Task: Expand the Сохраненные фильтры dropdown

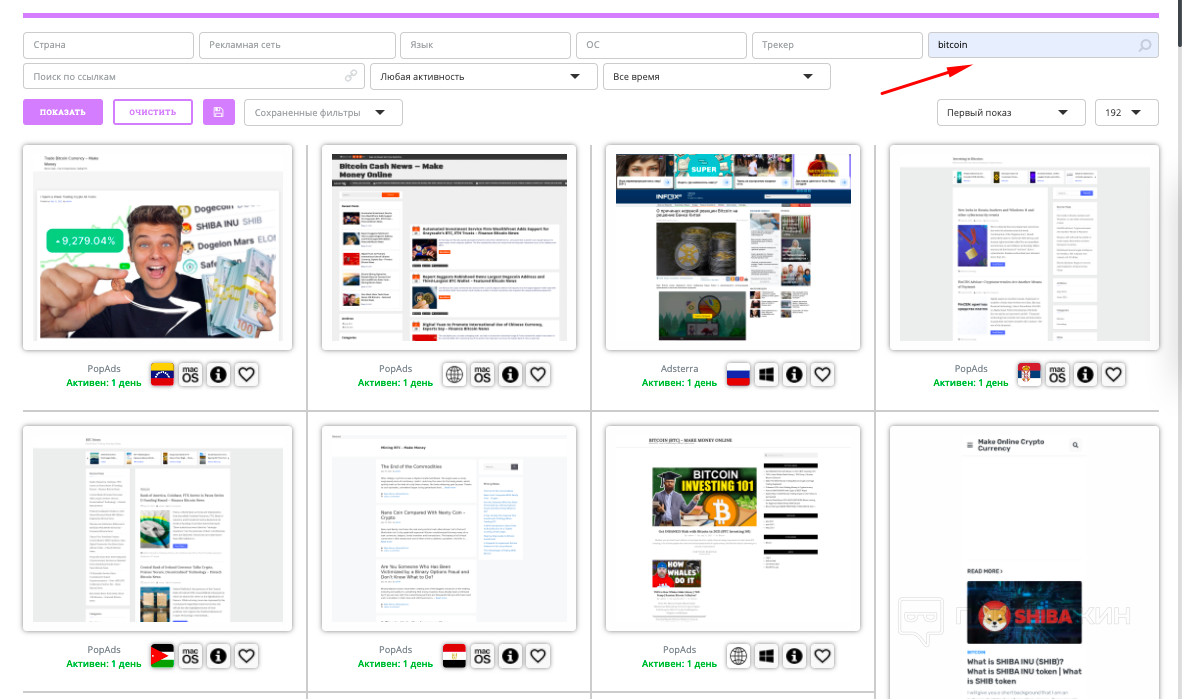Action: click(323, 112)
